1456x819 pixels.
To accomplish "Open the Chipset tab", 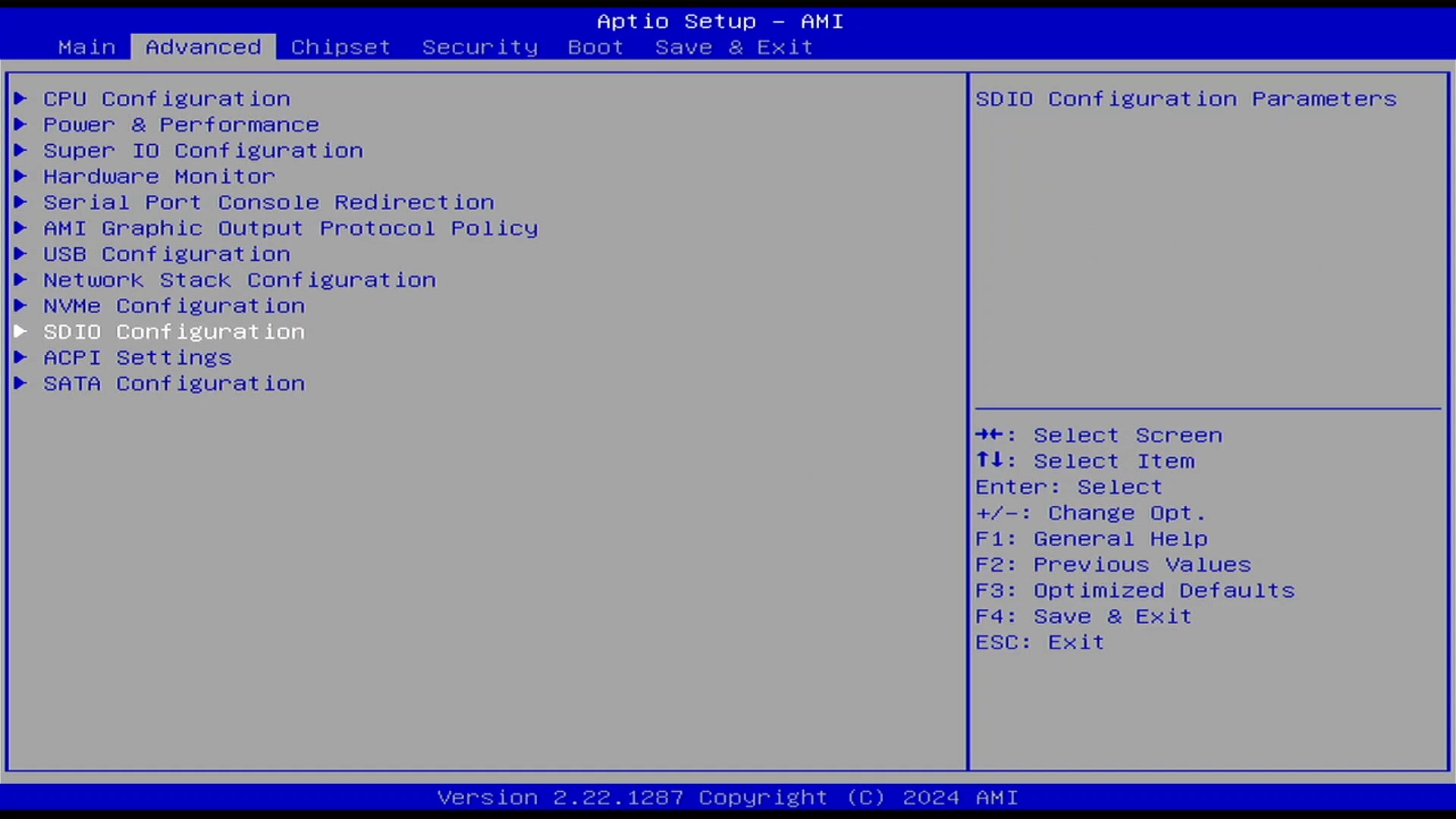I will click(x=340, y=47).
